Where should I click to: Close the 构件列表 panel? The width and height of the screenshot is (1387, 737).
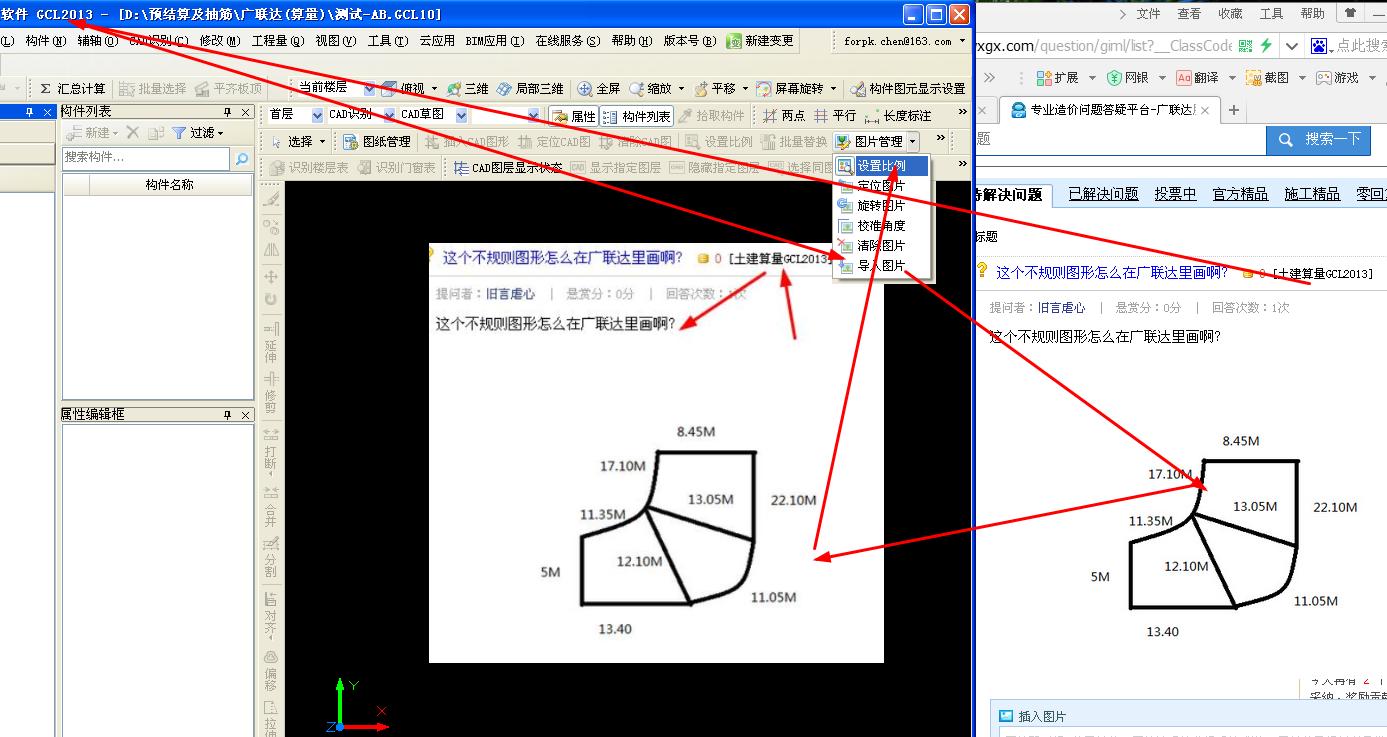245,112
